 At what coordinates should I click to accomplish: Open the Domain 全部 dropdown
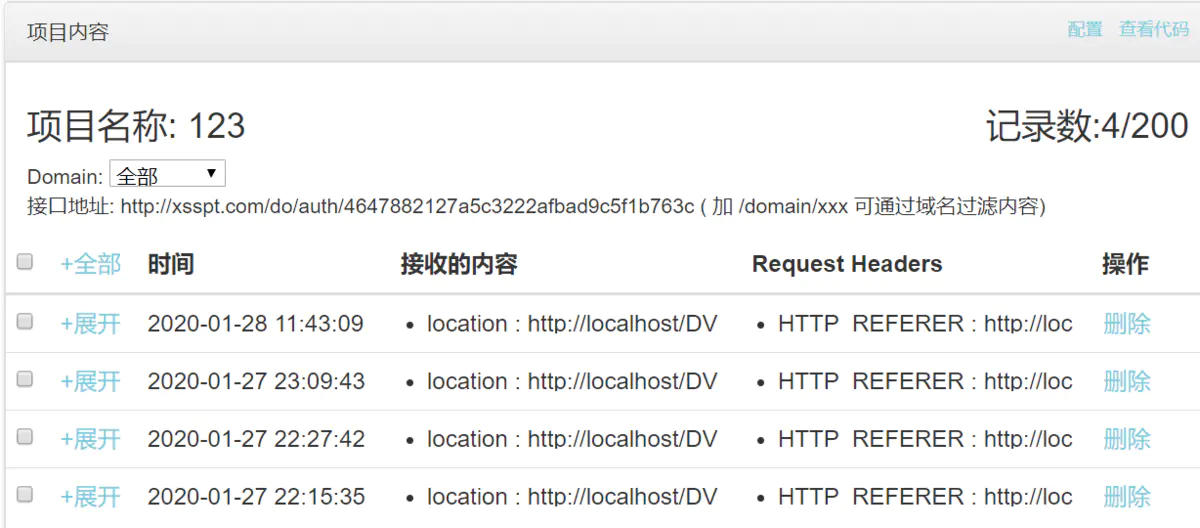coord(167,175)
